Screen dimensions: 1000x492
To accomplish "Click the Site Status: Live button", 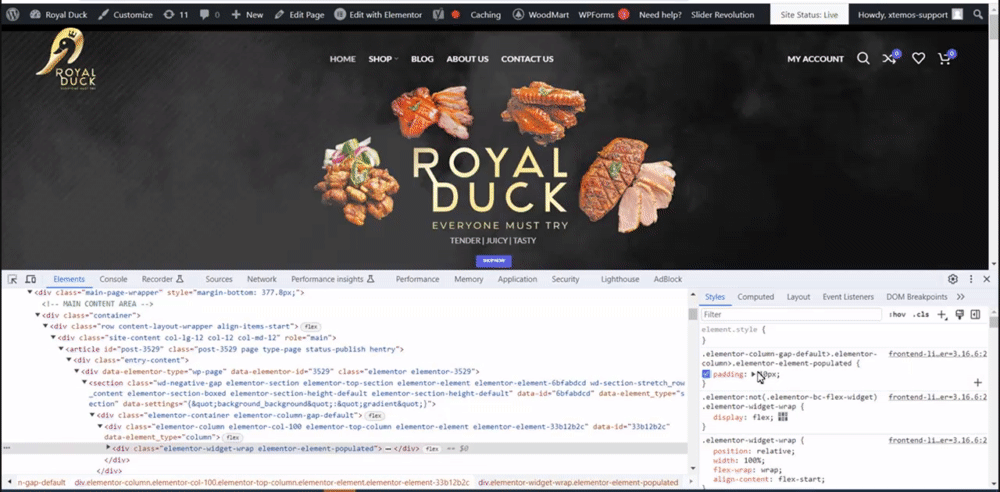I will coord(809,15).
